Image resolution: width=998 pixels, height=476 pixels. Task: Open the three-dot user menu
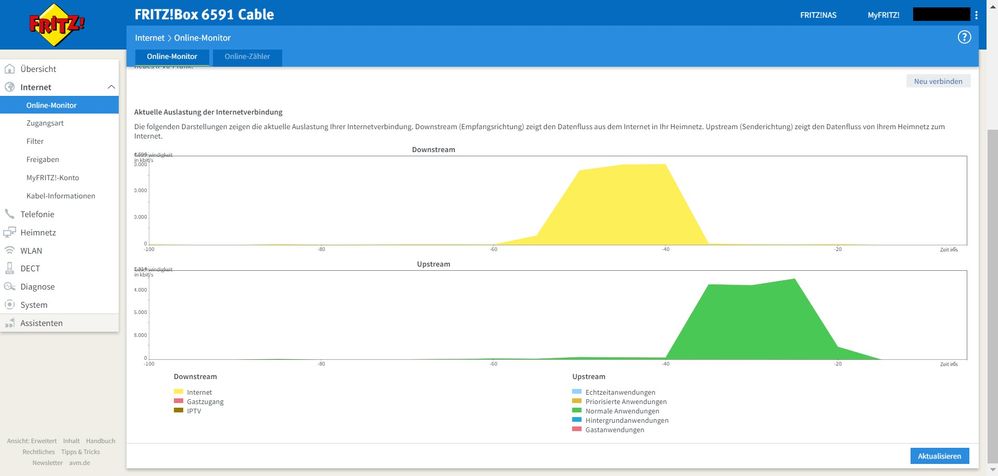[x=976, y=15]
